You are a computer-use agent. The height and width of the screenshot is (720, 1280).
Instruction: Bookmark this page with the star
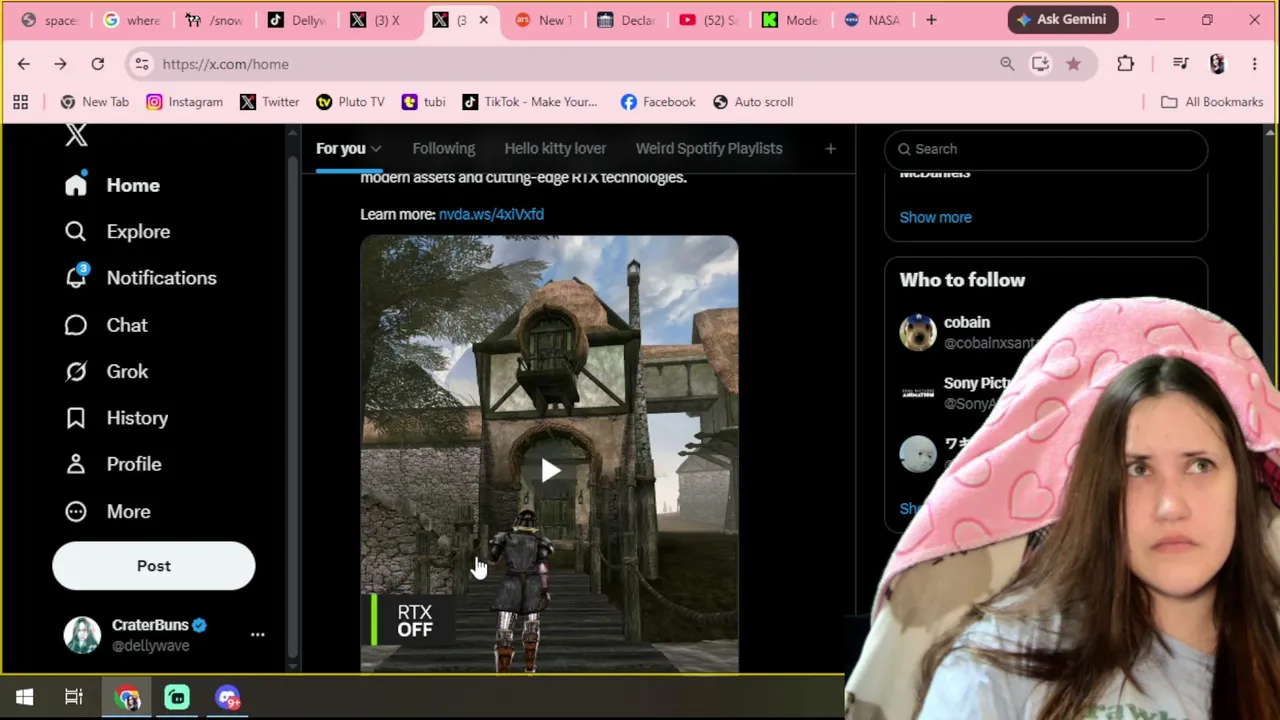click(x=1073, y=64)
